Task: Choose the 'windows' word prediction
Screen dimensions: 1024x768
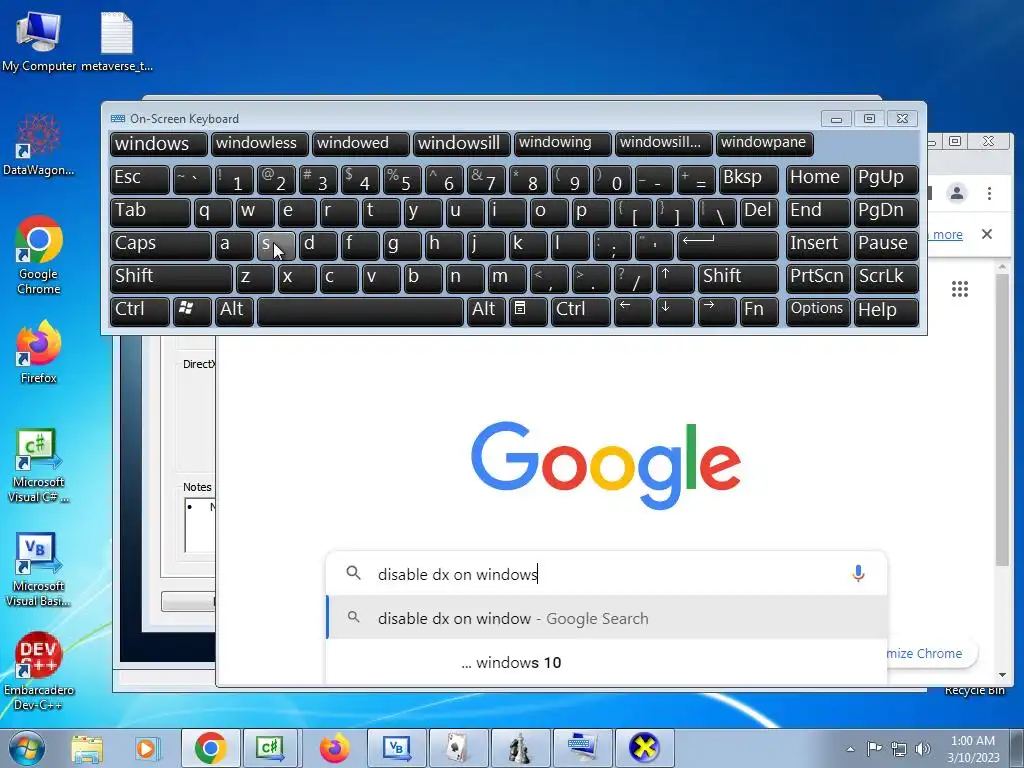Action: (x=159, y=144)
